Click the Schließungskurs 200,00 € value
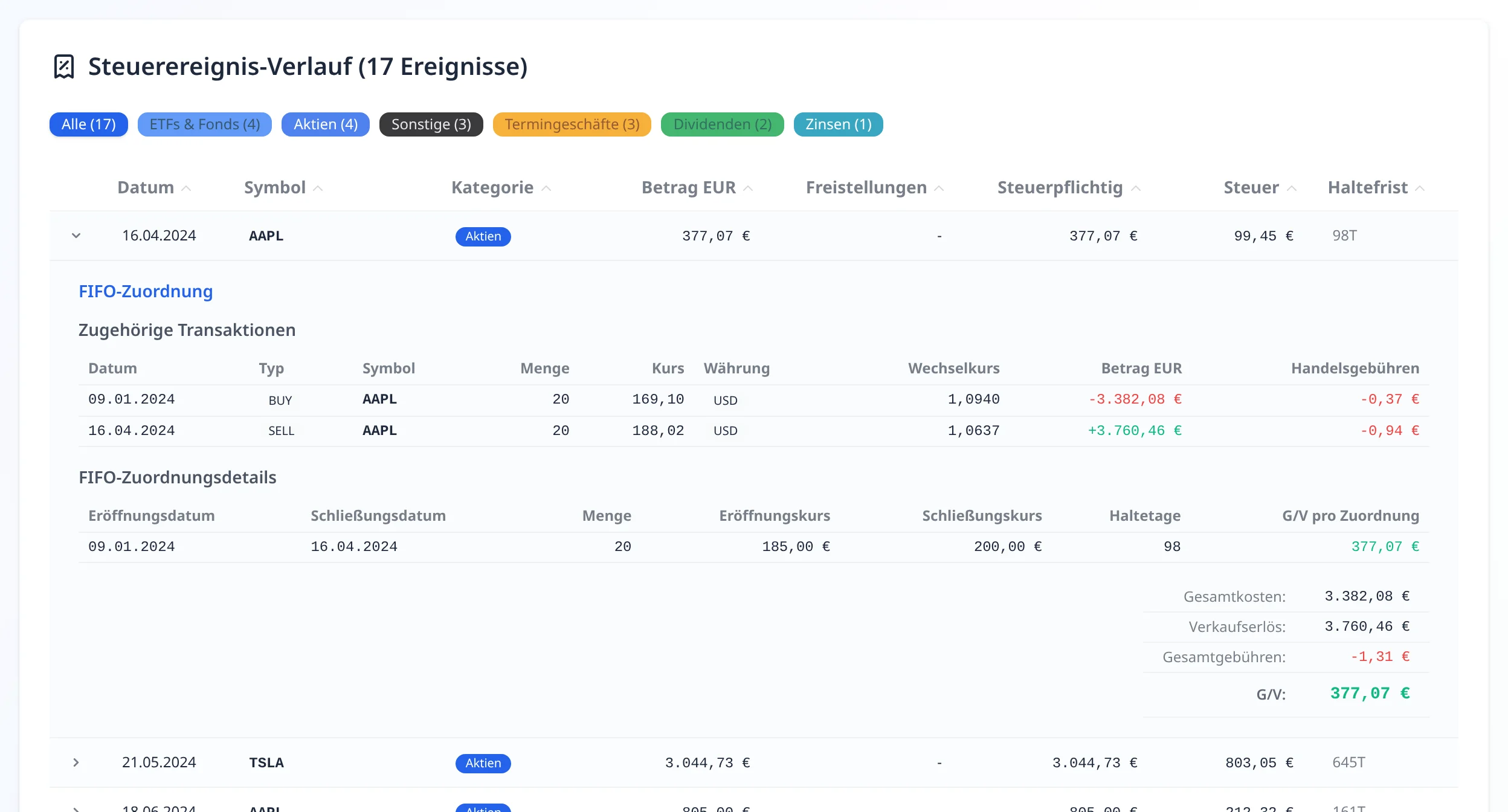The width and height of the screenshot is (1508, 812). click(1008, 547)
